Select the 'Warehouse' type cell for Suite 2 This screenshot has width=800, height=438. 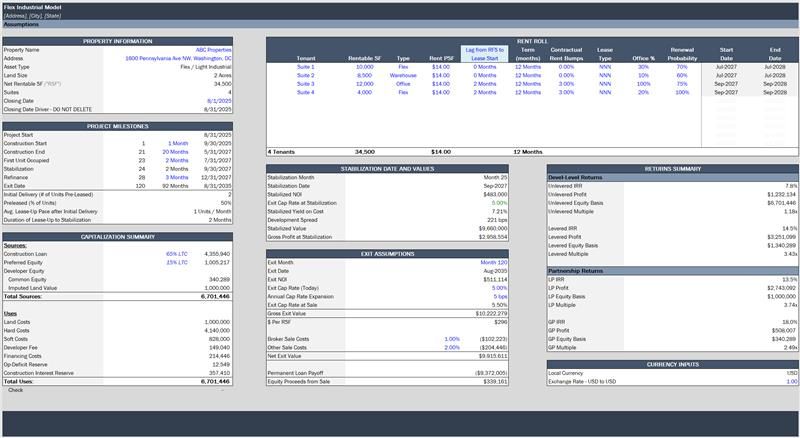[x=403, y=76]
